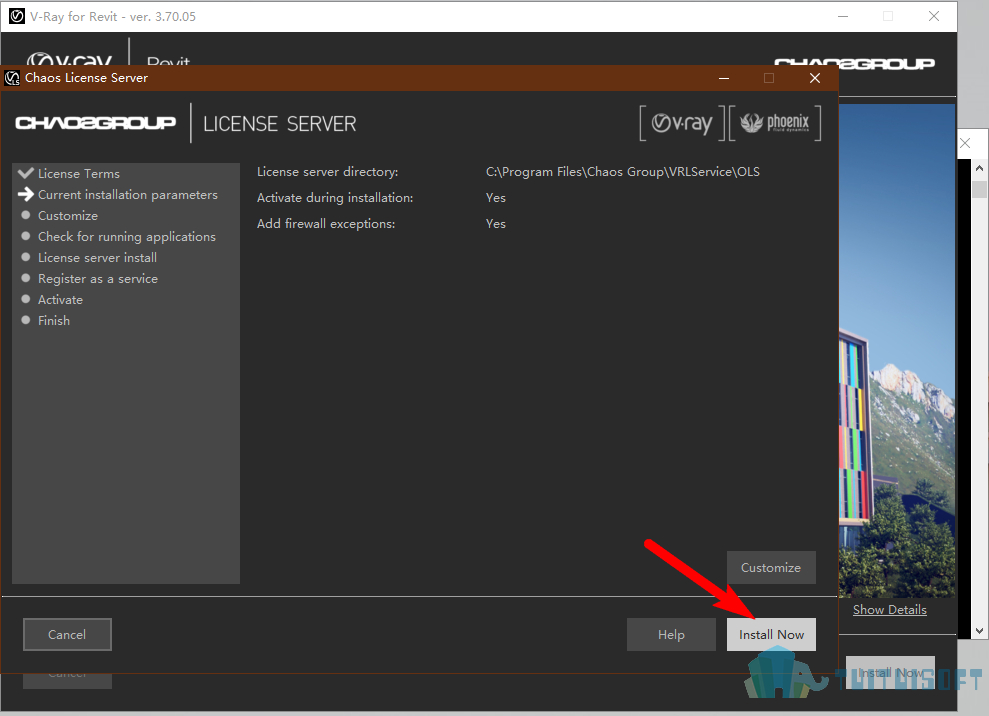The image size is (989, 716).
Task: Select Current installation parameters step
Action: coord(127,195)
